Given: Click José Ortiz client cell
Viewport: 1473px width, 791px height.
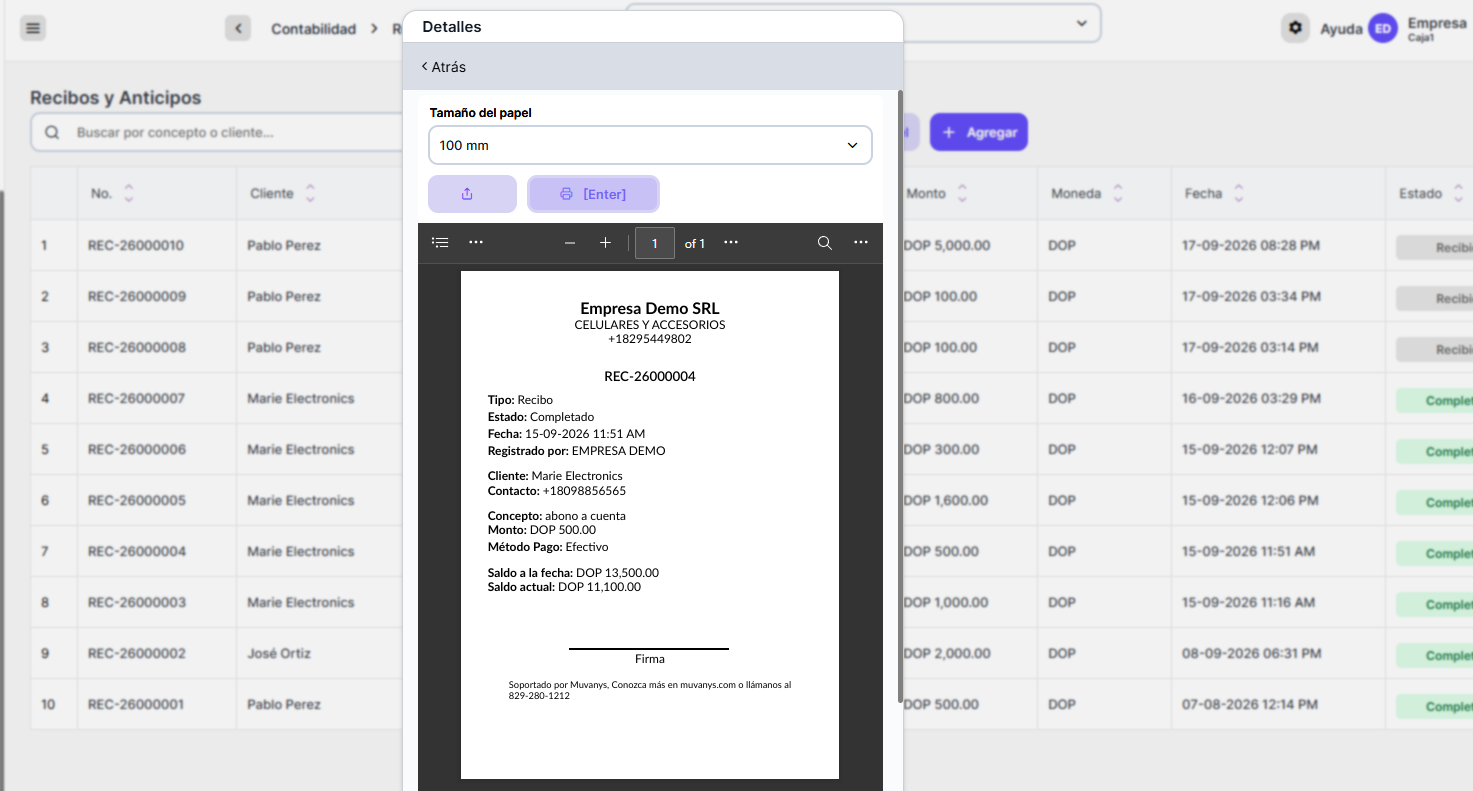Looking at the screenshot, I should 279,653.
